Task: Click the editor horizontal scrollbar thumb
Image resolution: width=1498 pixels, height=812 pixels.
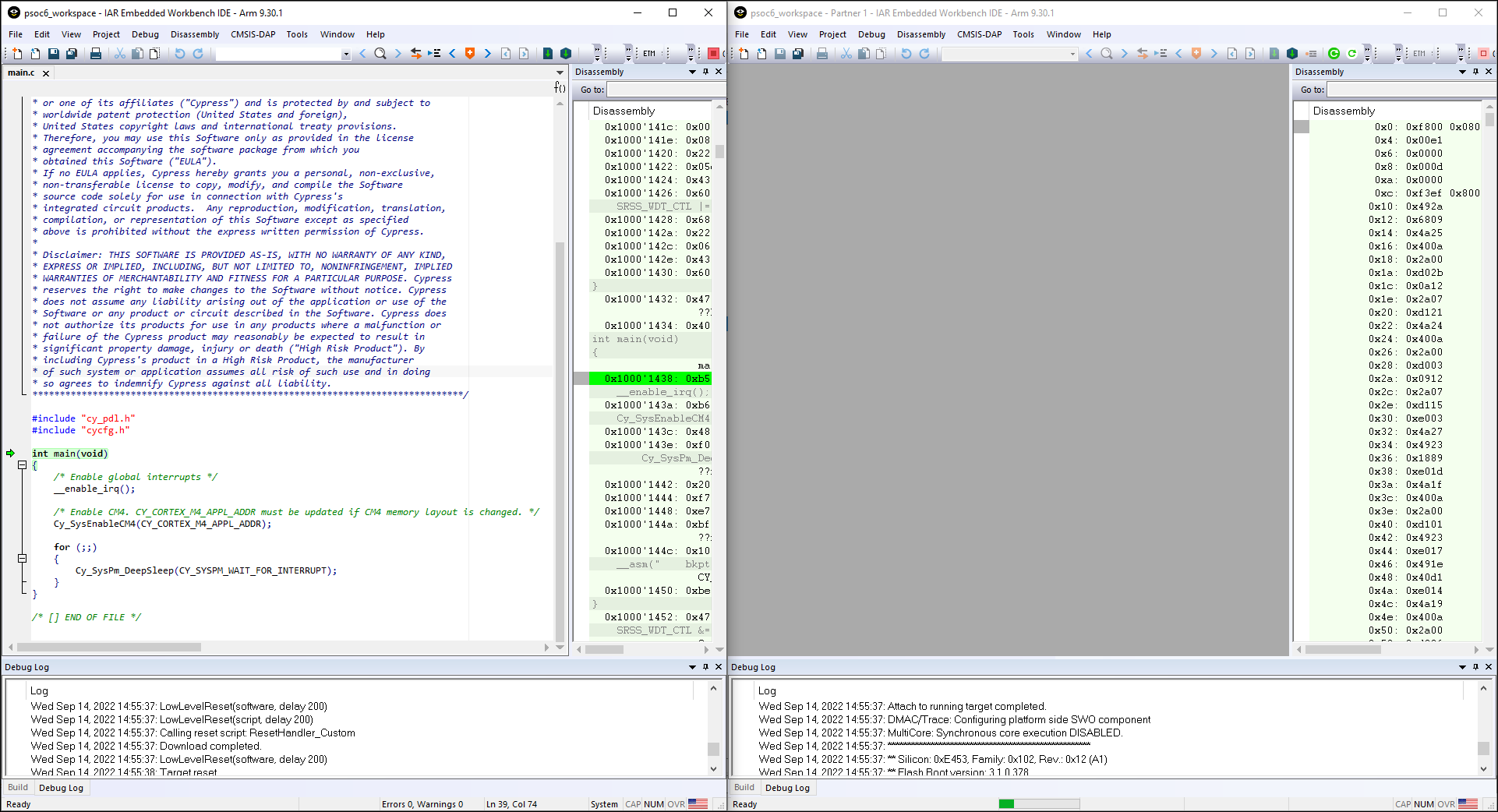Action: [x=108, y=647]
